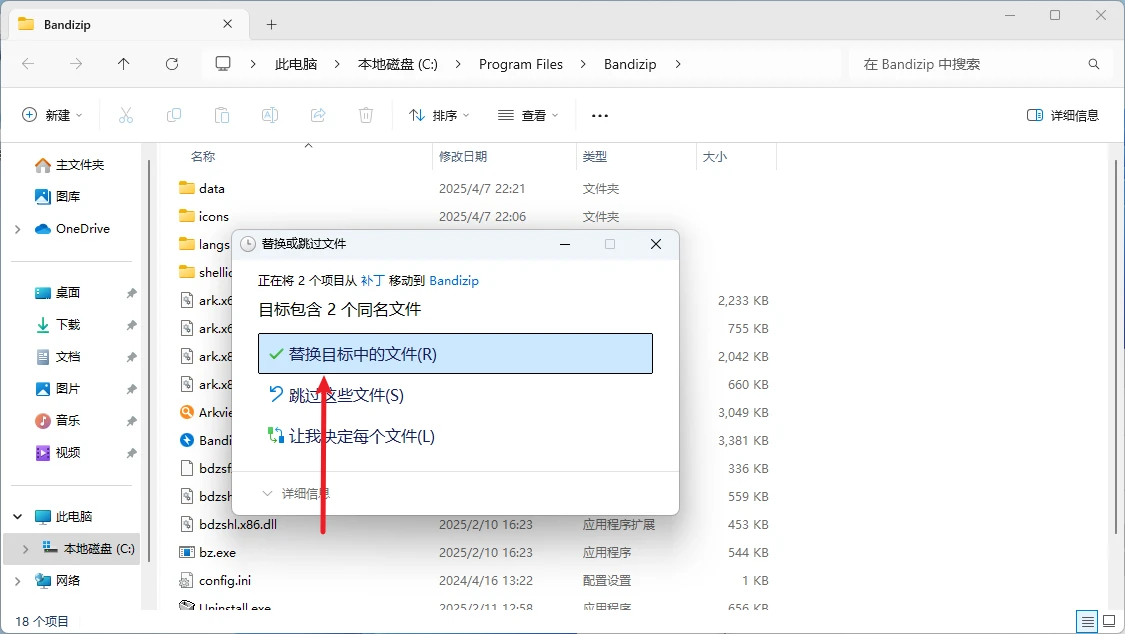This screenshot has height=634, width=1125.
Task: Open the three-dot more options menu
Action: tap(600, 115)
